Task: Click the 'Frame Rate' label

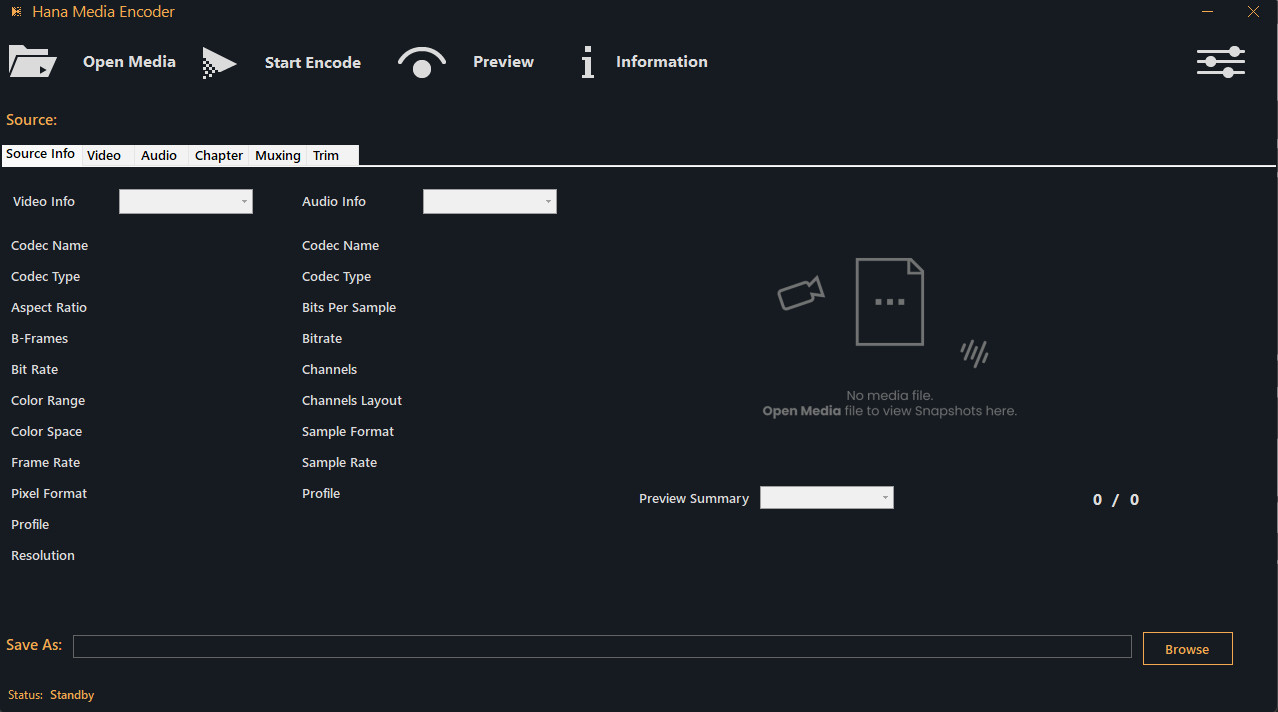Action: click(46, 462)
